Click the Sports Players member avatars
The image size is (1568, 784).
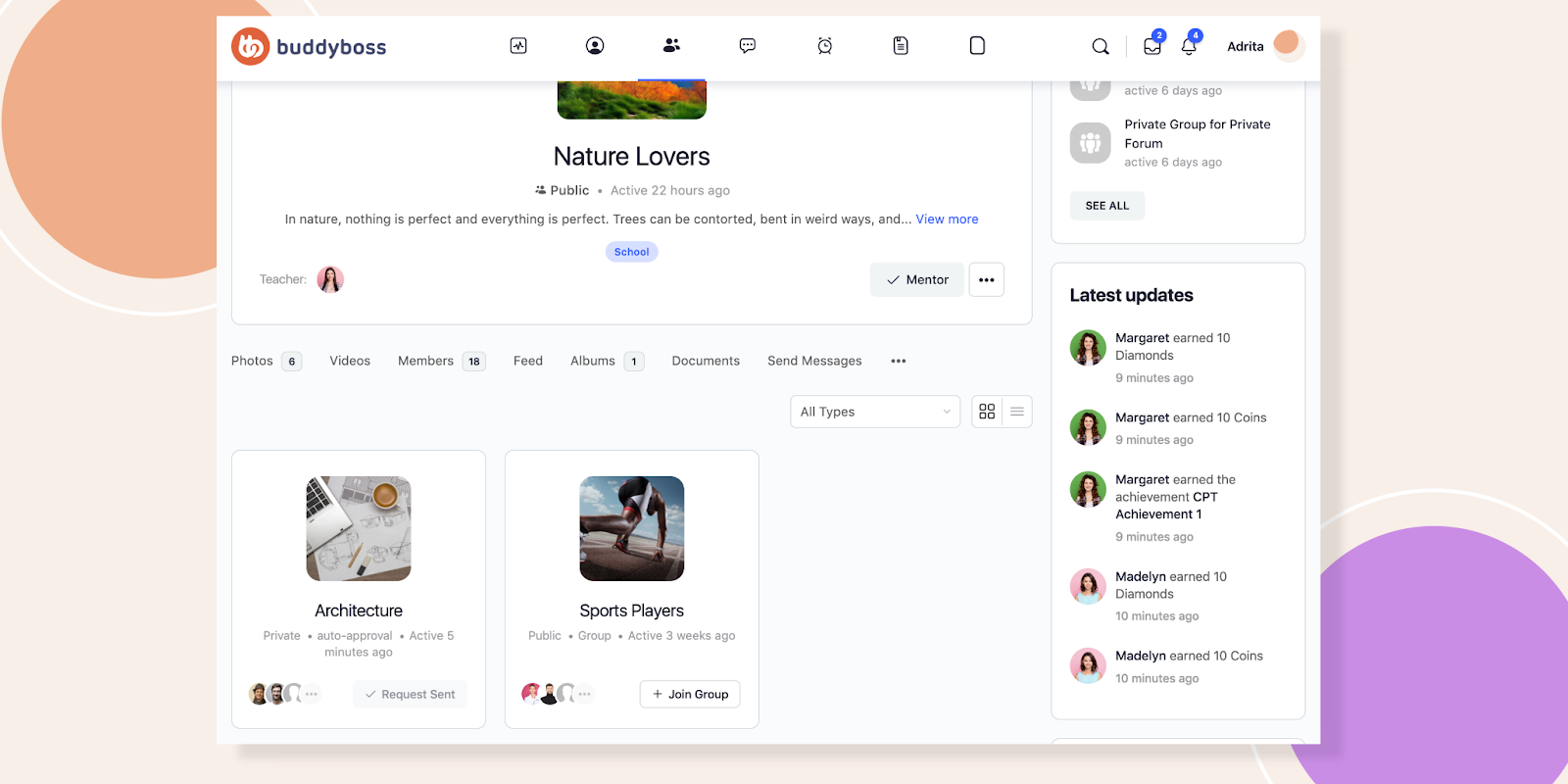(558, 694)
